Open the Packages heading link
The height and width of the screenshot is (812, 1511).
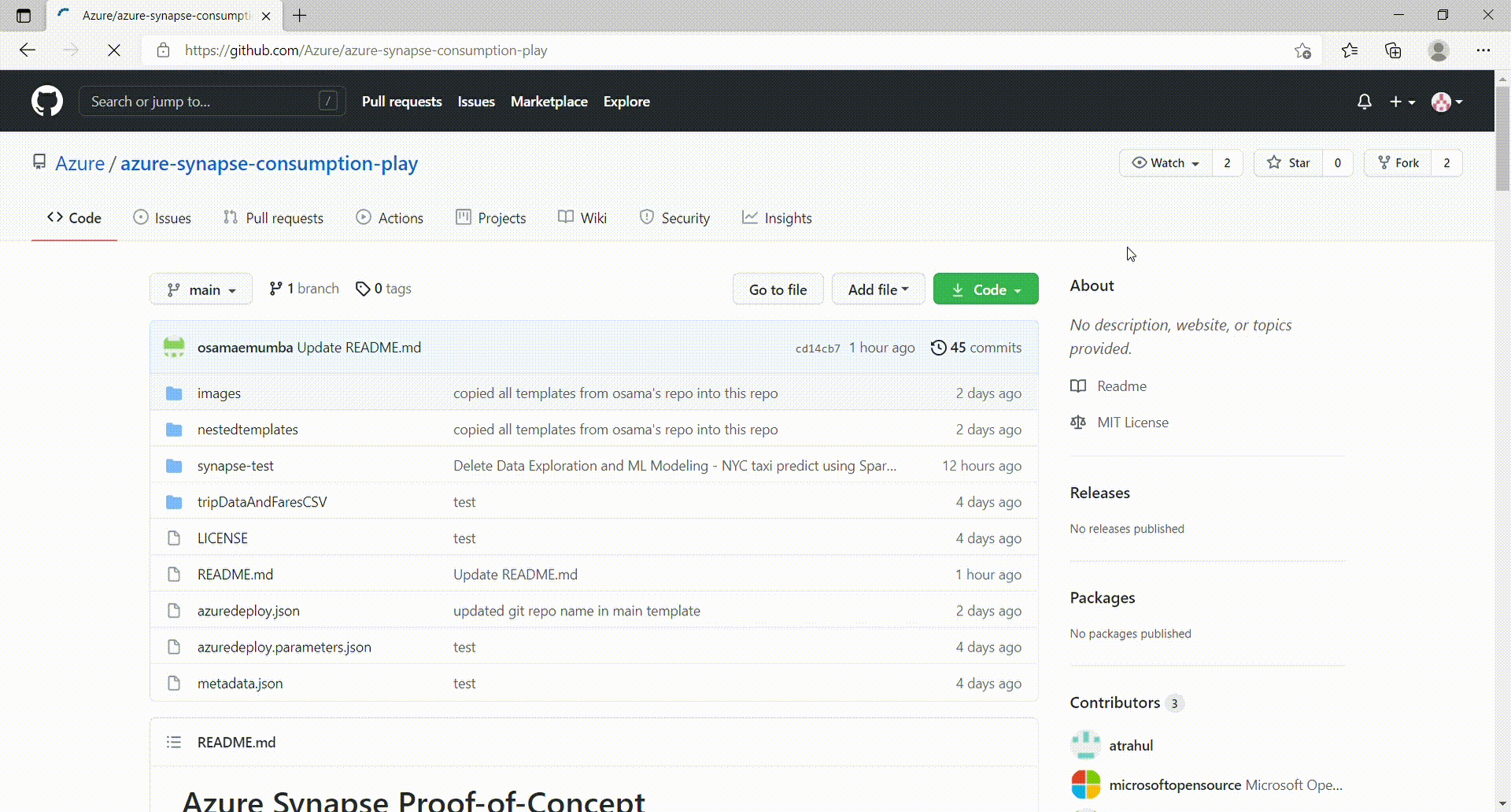pos(1103,597)
